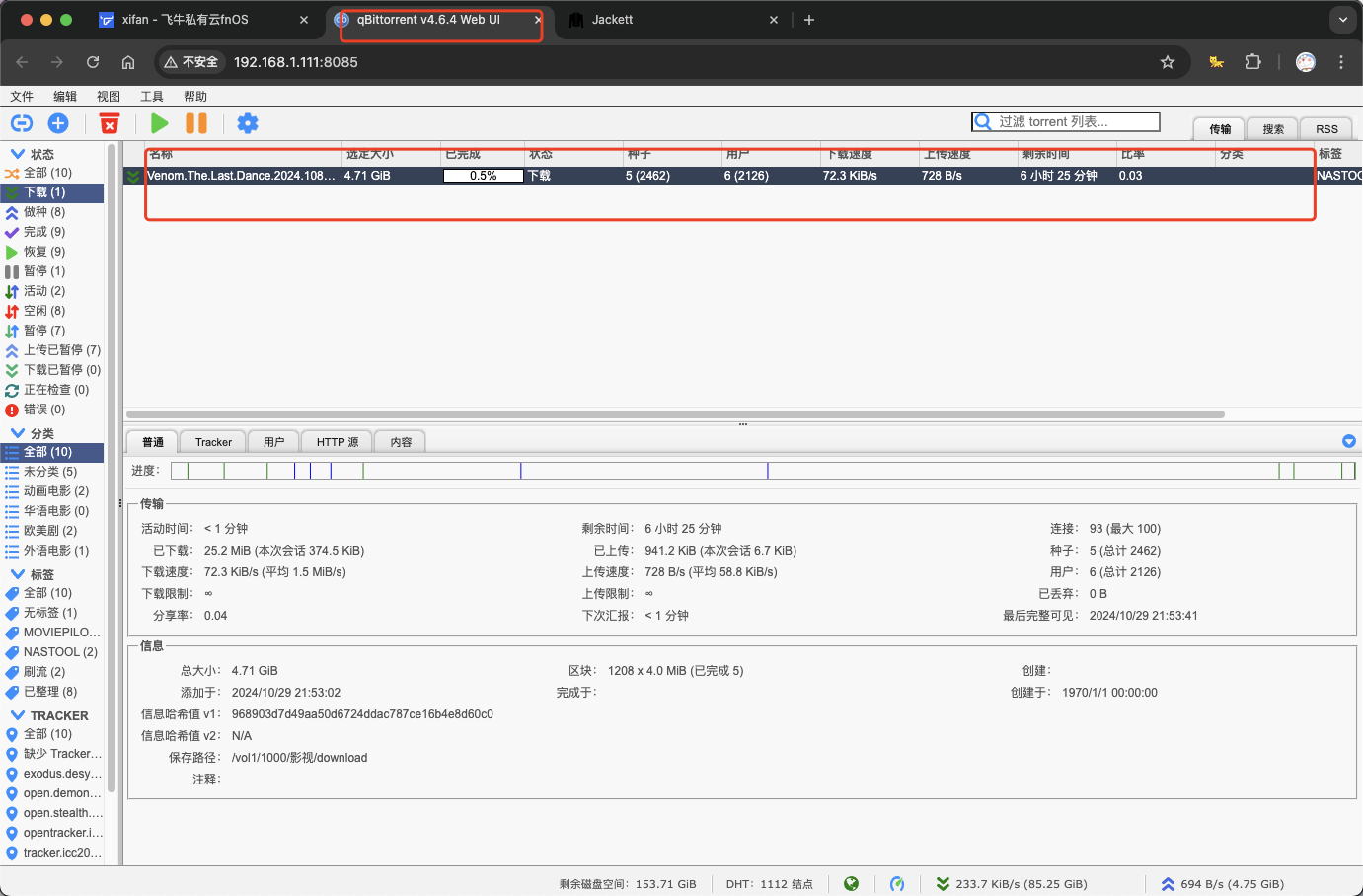
Task: Click the add torrent link icon
Action: [22, 123]
